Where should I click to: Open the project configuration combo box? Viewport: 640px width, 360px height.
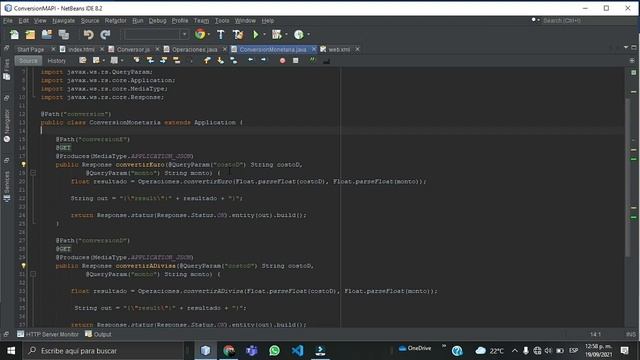(156, 35)
